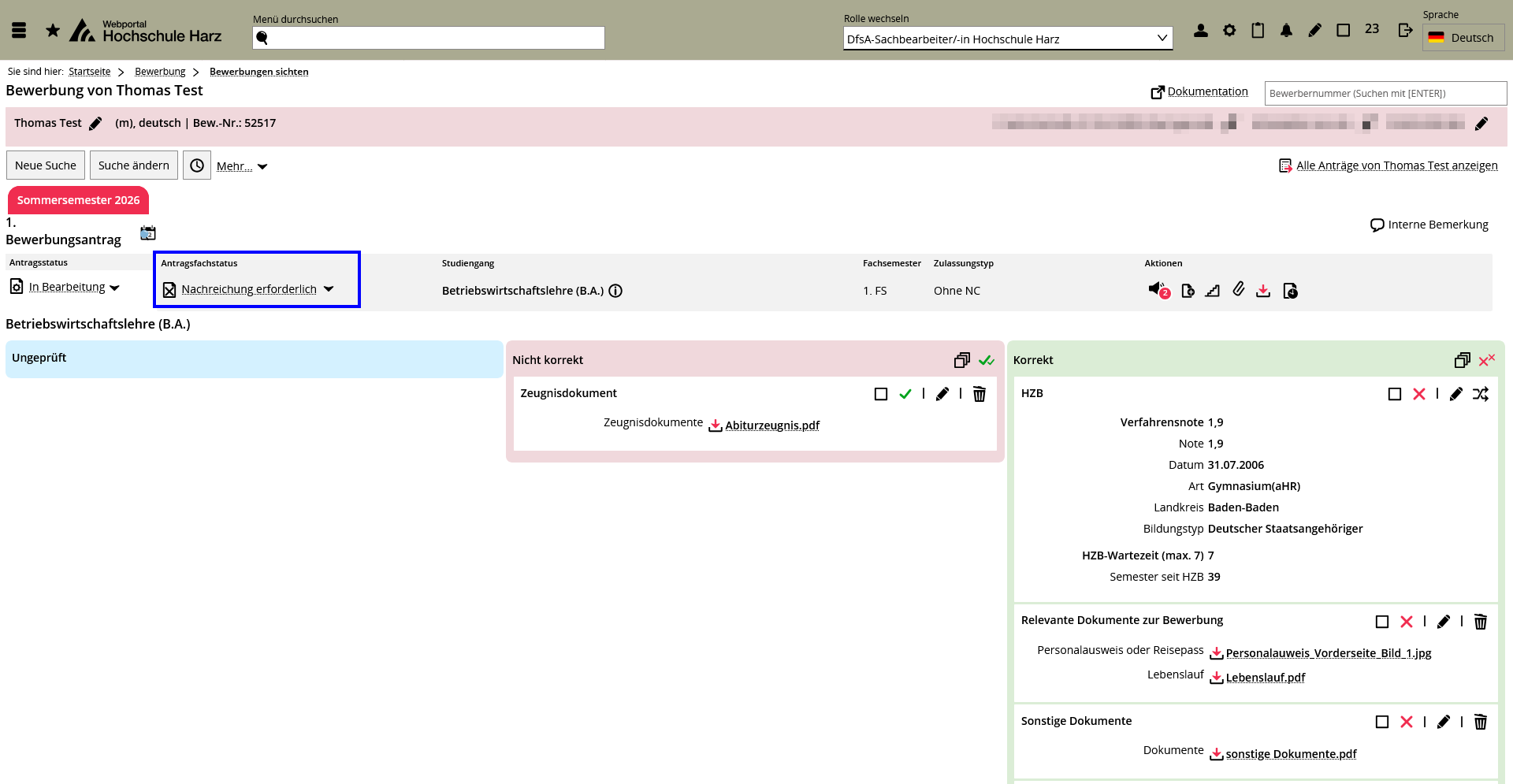This screenshot has height=784, width=1513.
Task: Open the hamburger main menu
Action: click(x=19, y=31)
